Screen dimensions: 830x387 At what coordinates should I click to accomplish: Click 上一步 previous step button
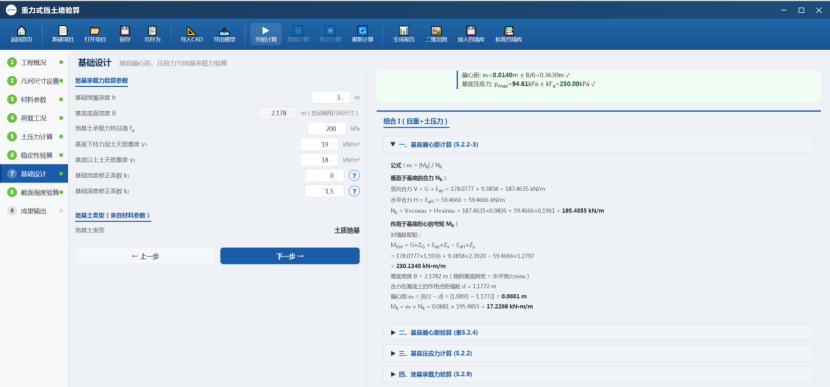(x=145, y=256)
